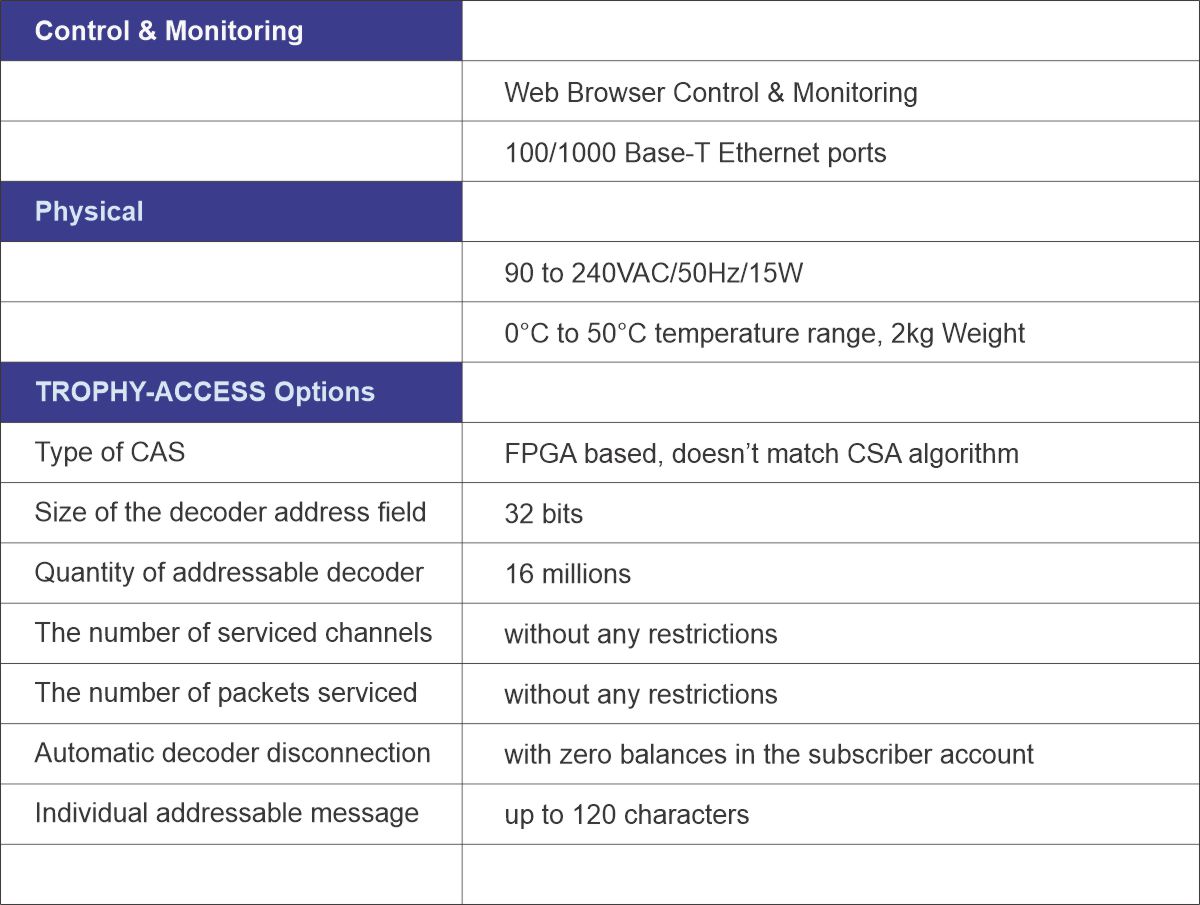This screenshot has height=905, width=1200.
Task: Select the Physical section header
Action: (x=89, y=212)
